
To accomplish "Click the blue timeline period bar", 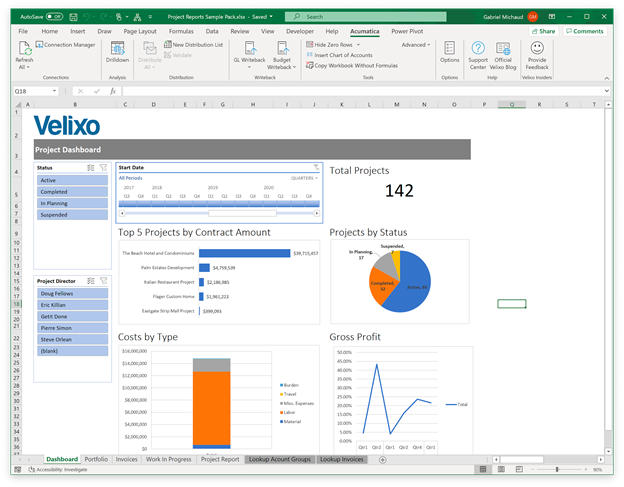I will (x=219, y=204).
